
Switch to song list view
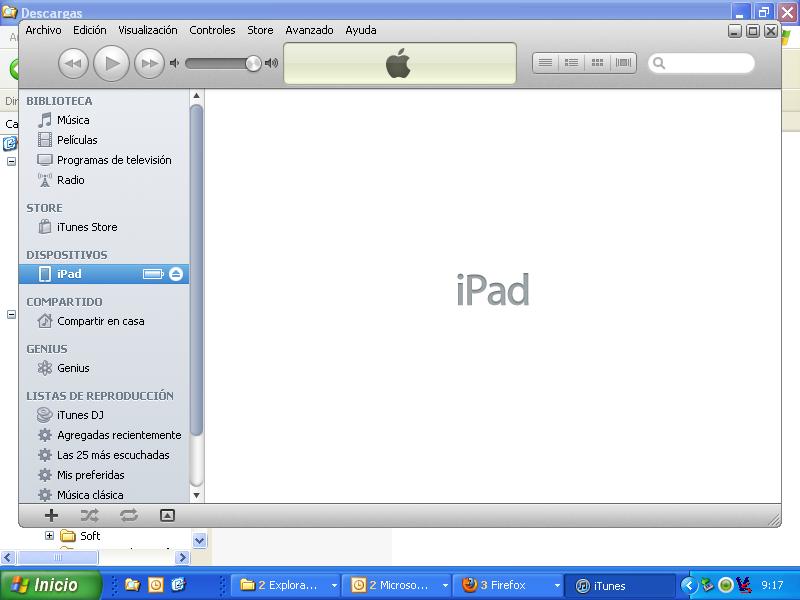545,63
